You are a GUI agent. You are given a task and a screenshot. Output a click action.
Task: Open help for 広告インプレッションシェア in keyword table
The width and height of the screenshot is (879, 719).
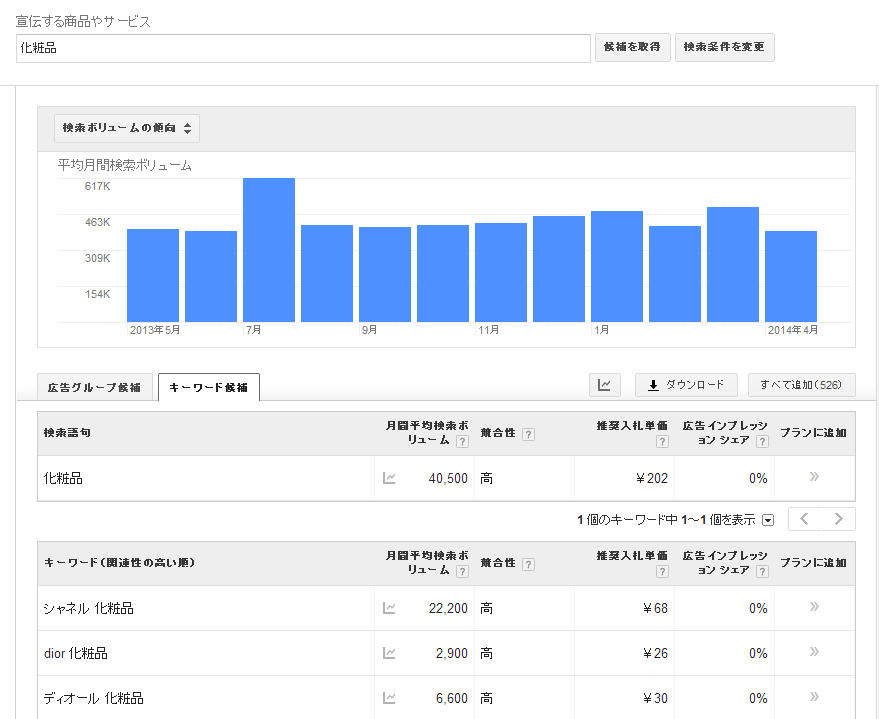[762, 572]
